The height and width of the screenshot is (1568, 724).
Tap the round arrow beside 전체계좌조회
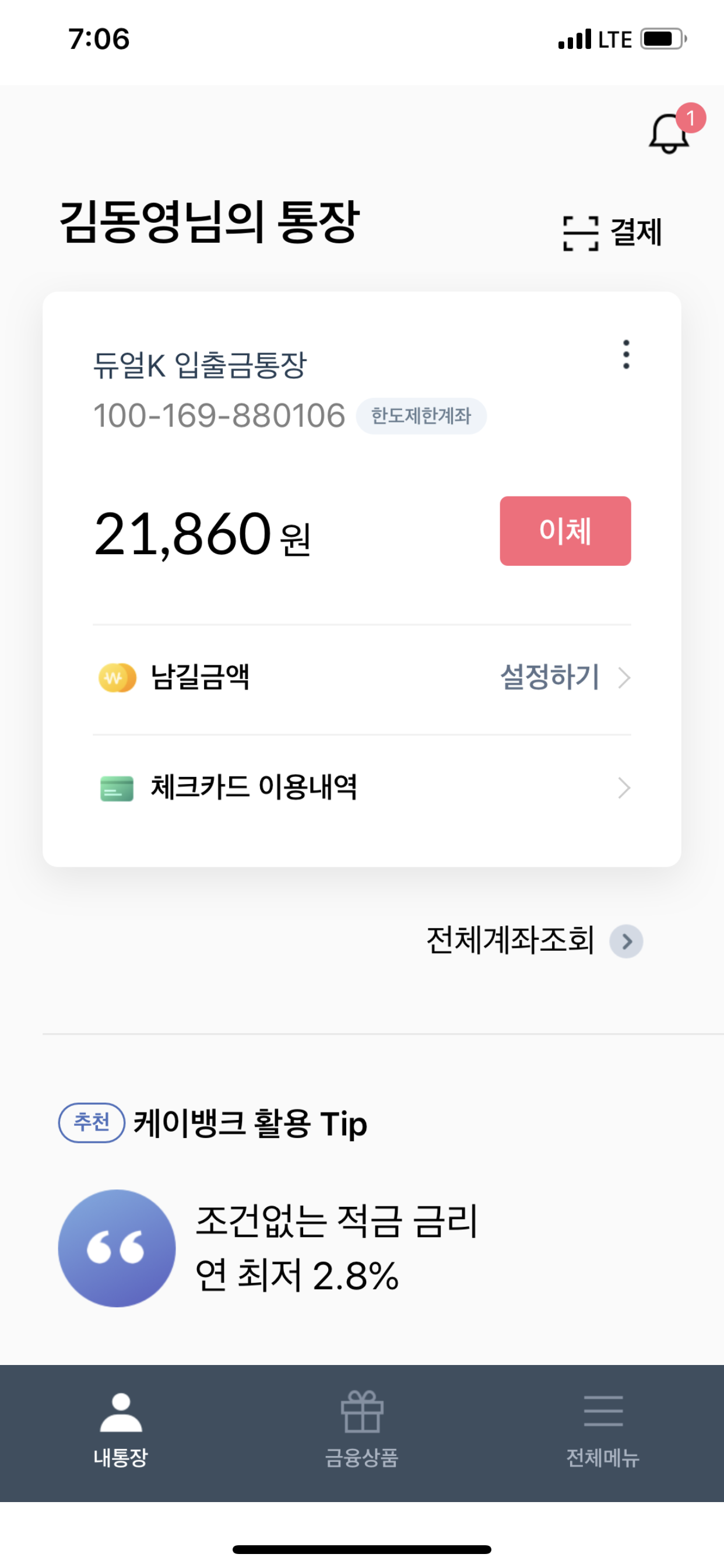(x=627, y=942)
